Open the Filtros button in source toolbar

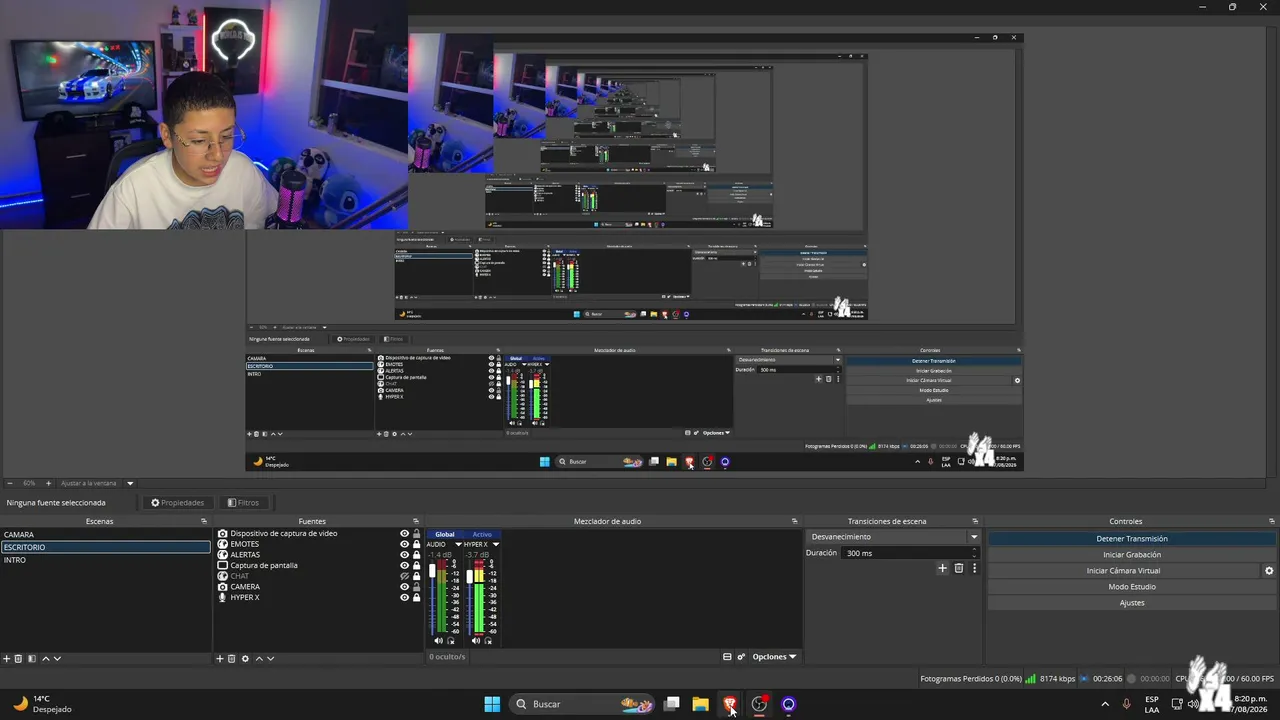[243, 503]
